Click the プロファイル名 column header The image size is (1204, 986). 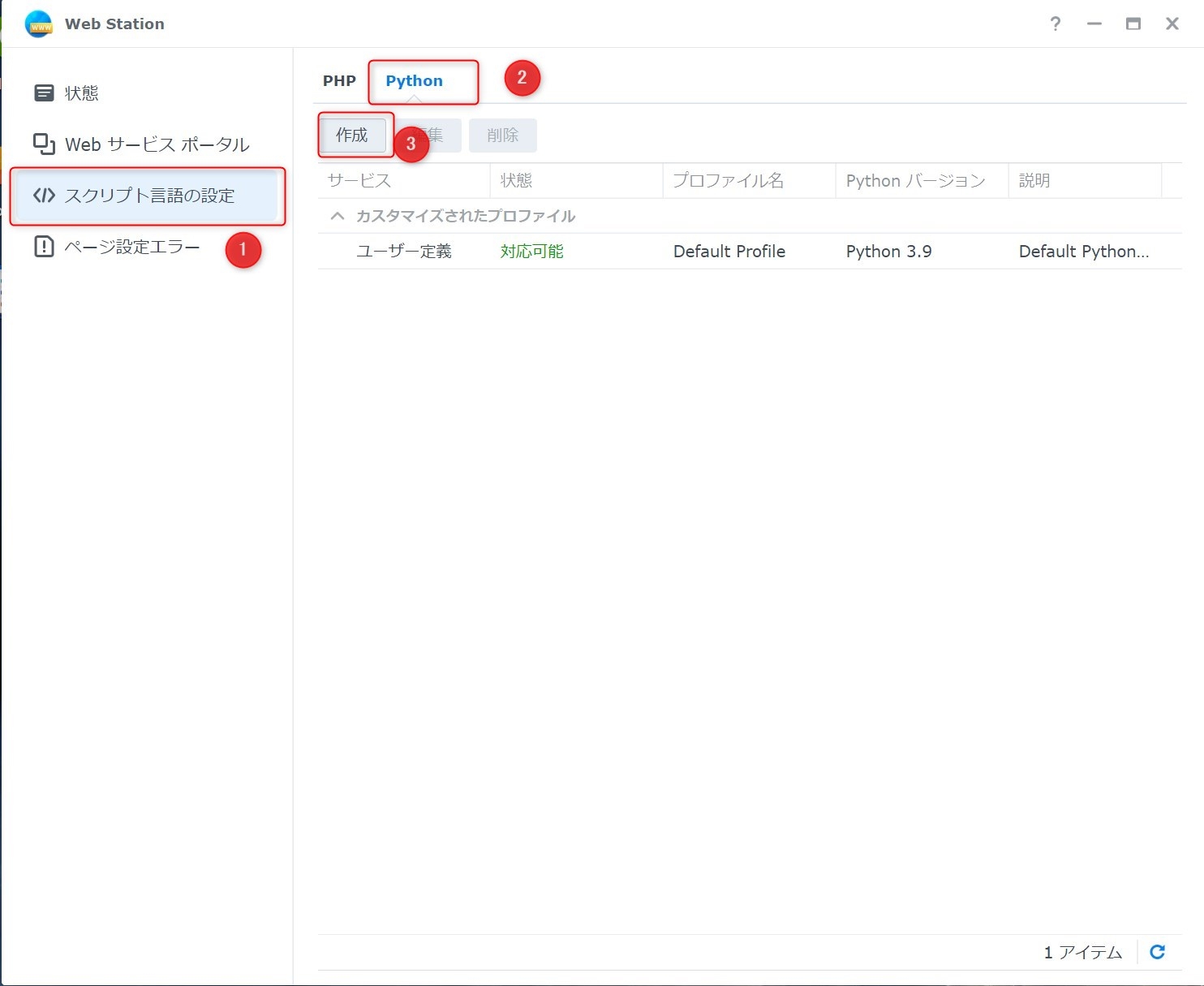[x=728, y=181]
